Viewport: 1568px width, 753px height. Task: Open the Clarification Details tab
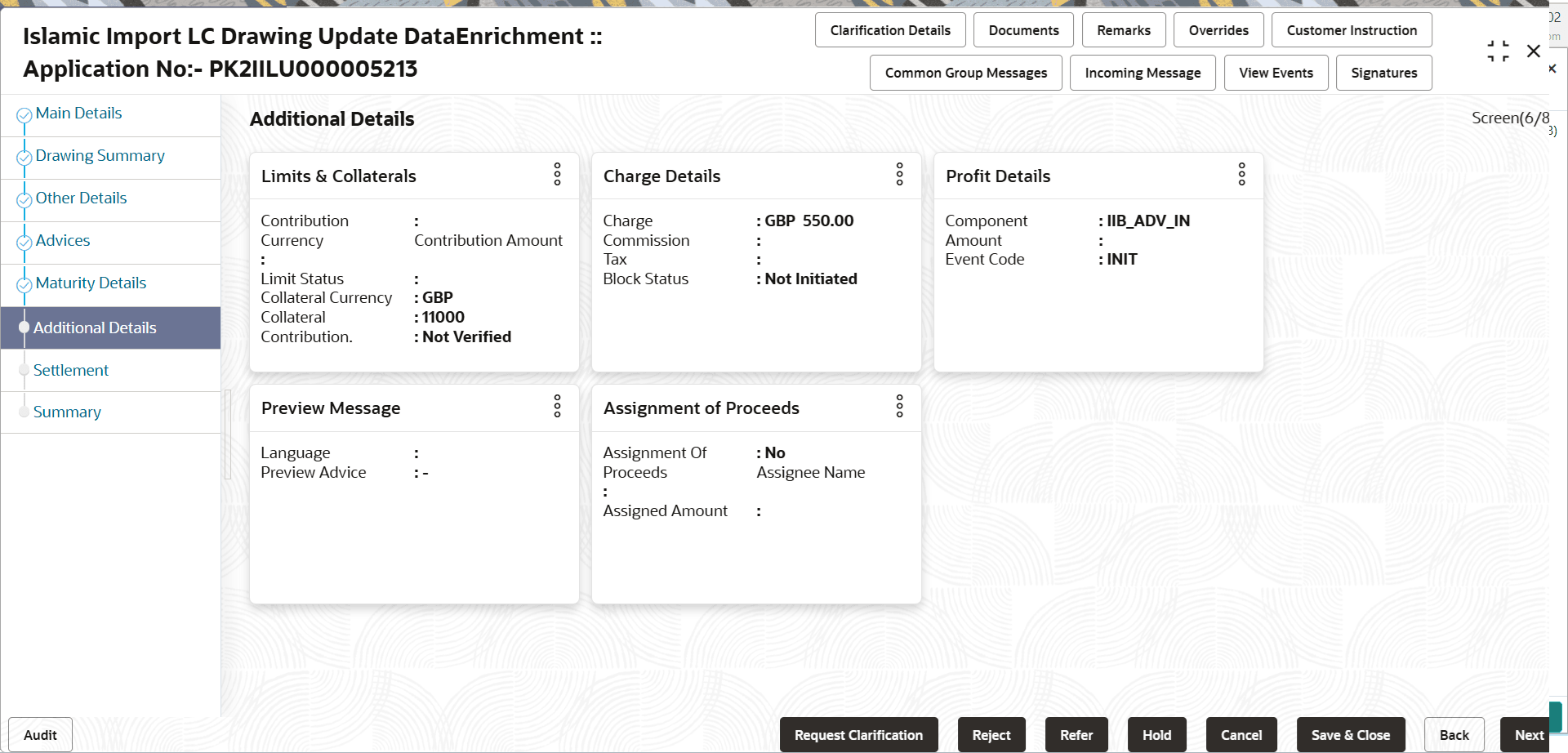pos(890,30)
